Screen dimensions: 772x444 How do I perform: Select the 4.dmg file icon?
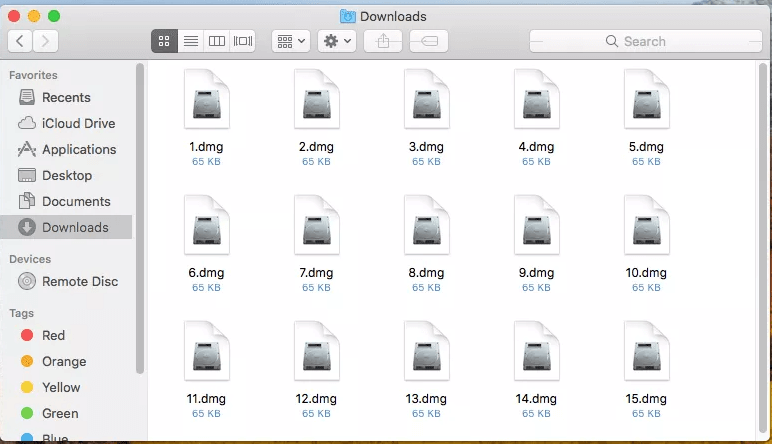pos(537,99)
